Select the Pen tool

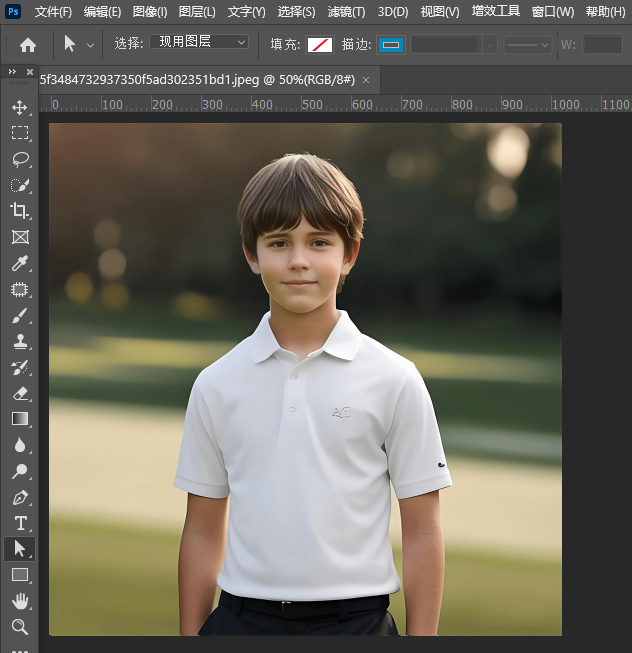[x=20, y=497]
